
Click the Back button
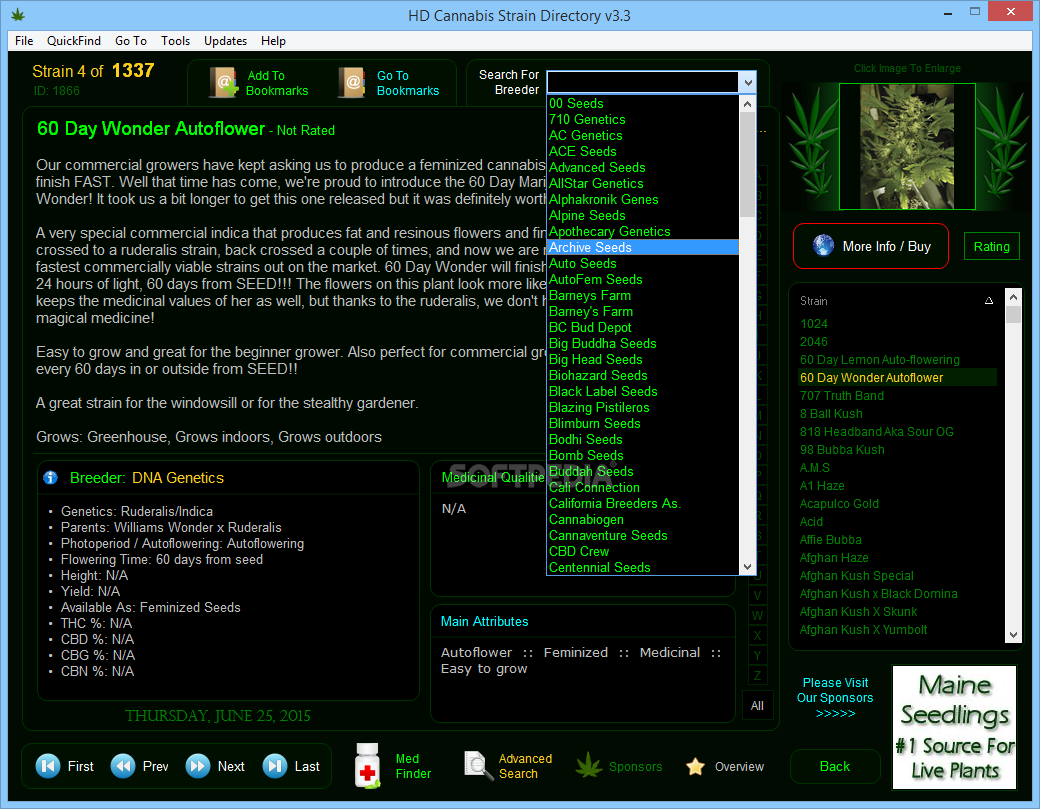click(834, 766)
